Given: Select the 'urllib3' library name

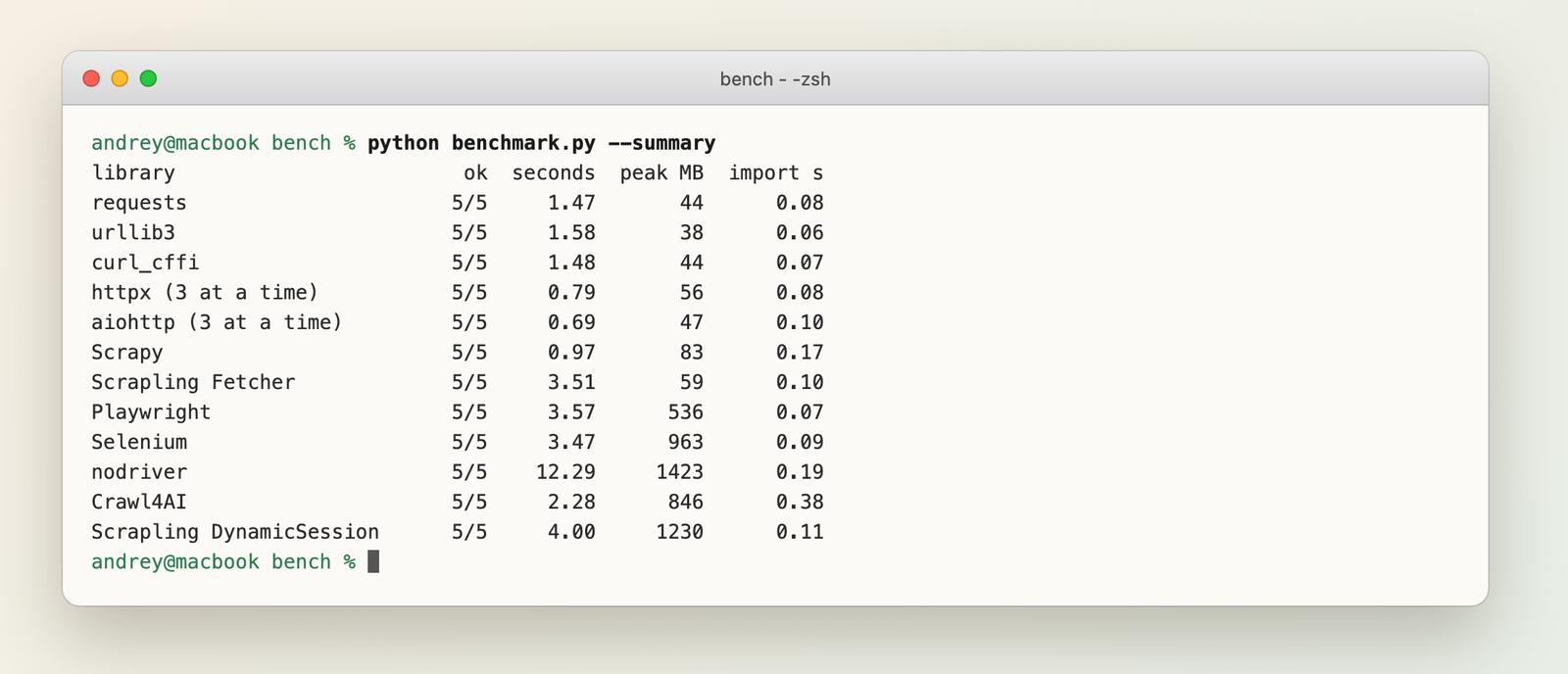Looking at the screenshot, I should click(x=133, y=233).
